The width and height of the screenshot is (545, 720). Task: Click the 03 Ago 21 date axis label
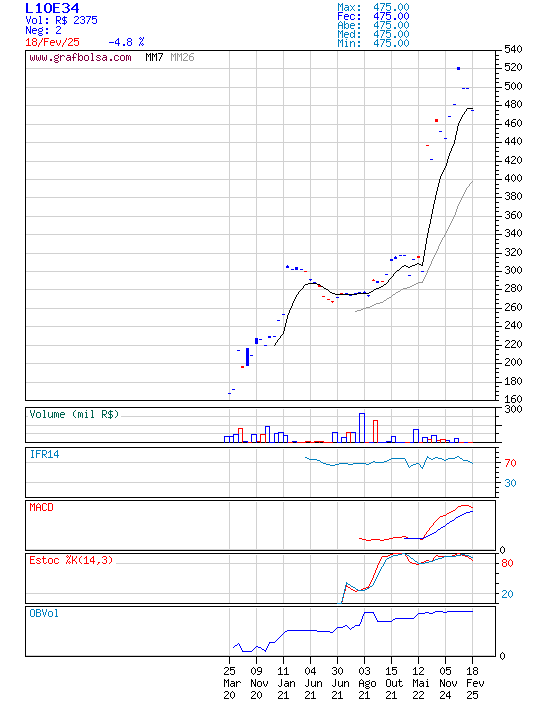366,683
